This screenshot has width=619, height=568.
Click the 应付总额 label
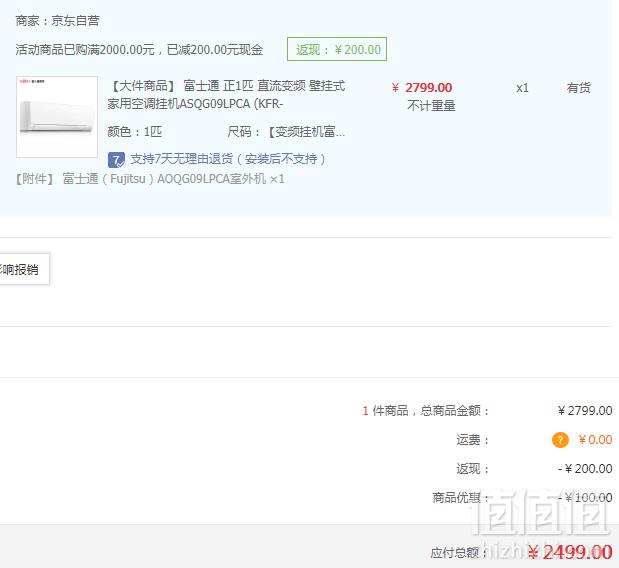click(458, 553)
